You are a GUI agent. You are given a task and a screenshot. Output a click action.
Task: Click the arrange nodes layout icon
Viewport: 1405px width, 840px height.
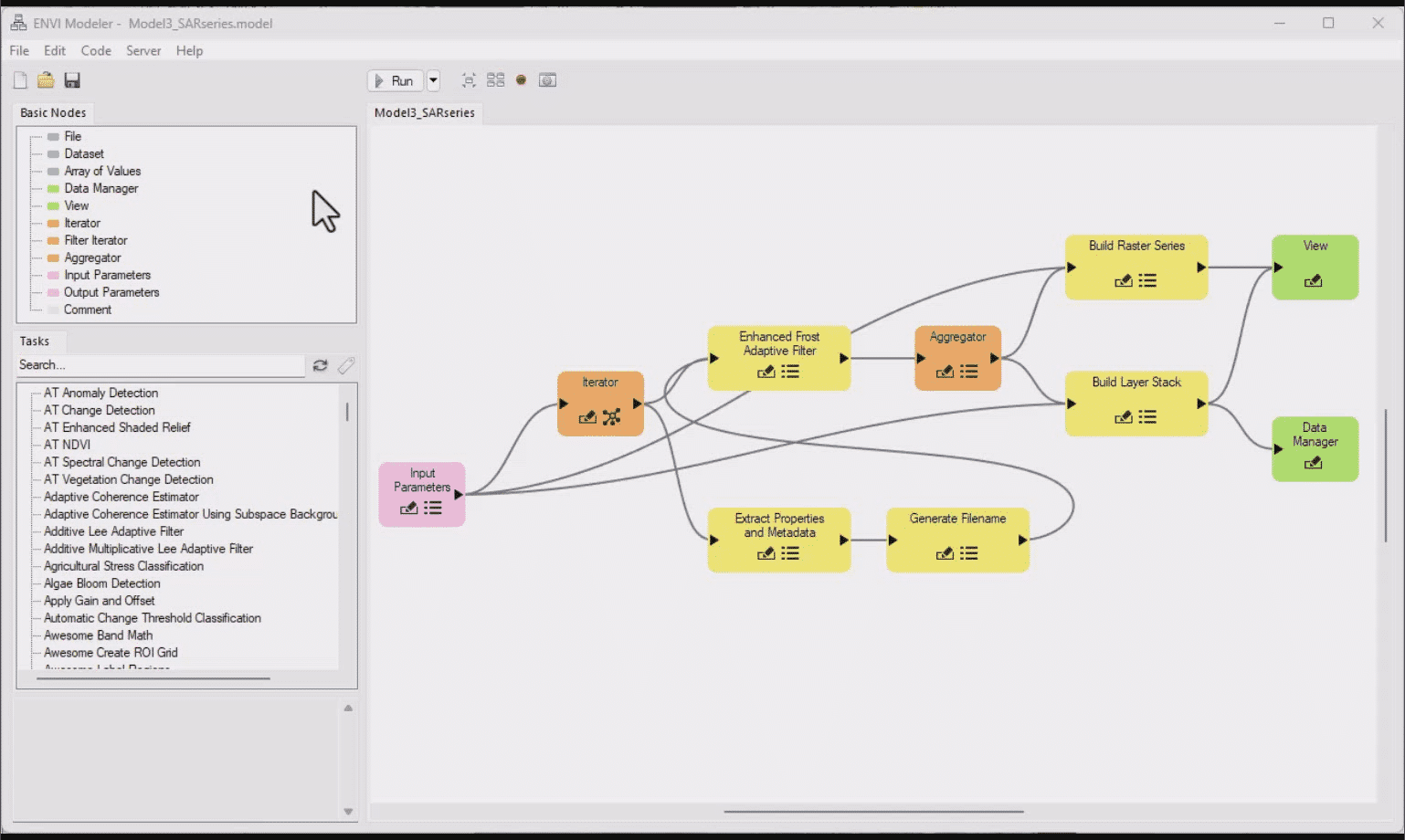coord(495,80)
